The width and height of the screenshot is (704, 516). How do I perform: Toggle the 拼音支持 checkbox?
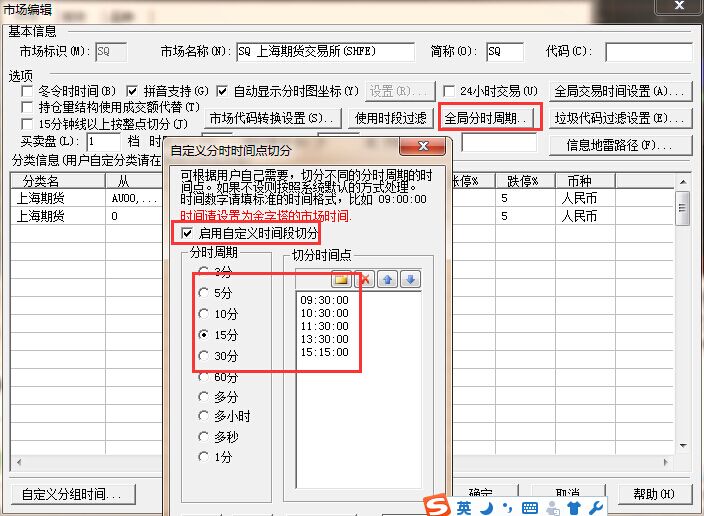tap(132, 91)
